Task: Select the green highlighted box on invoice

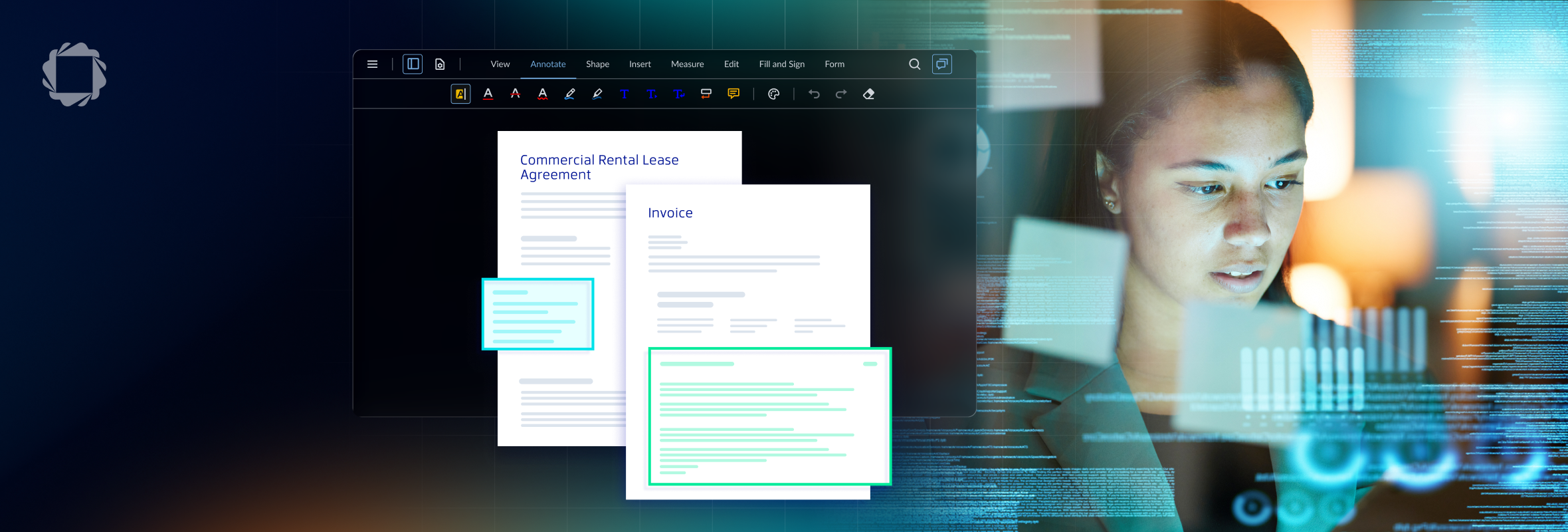Action: 770,416
